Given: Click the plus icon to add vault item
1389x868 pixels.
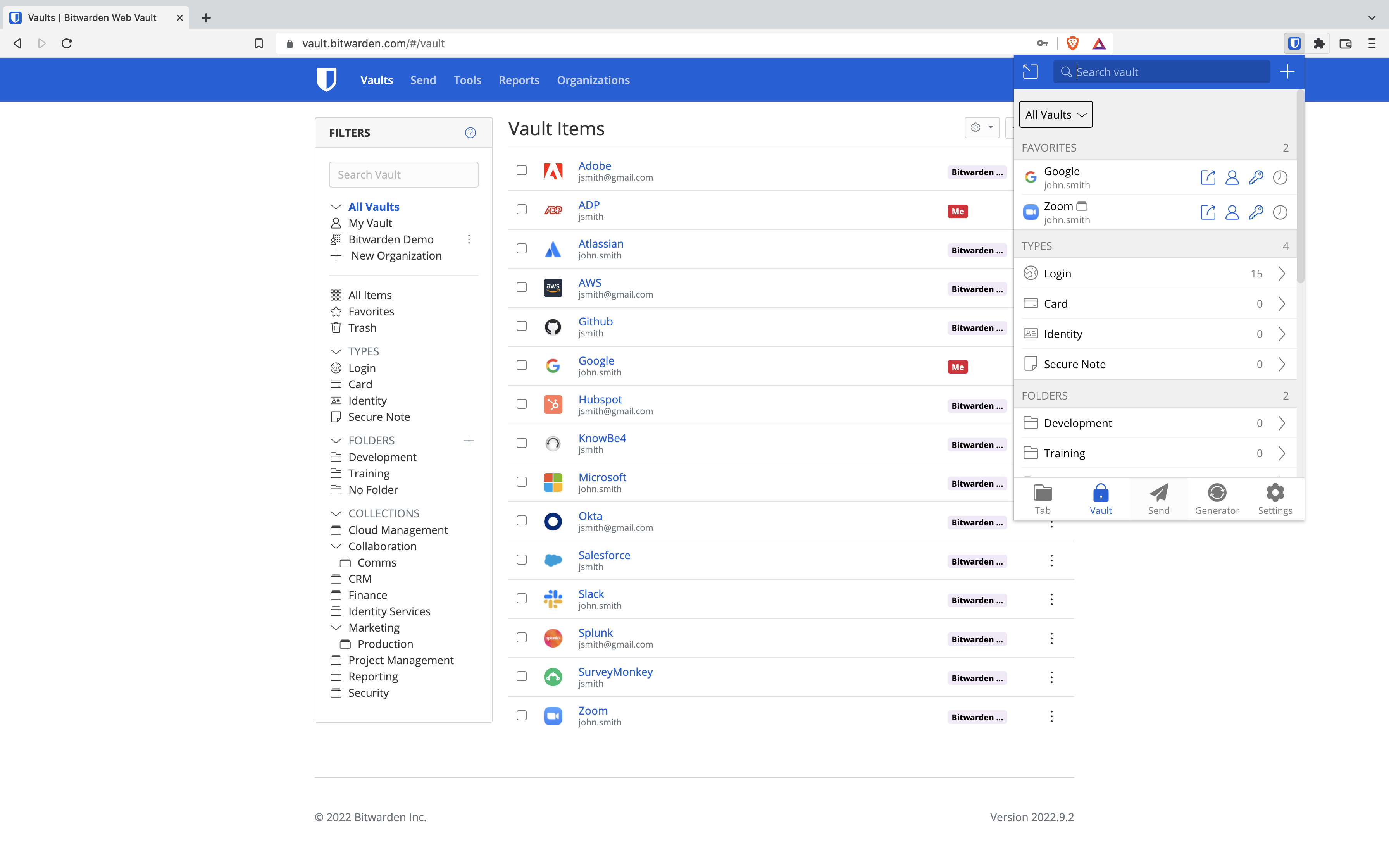Looking at the screenshot, I should pyautogui.click(x=1287, y=72).
